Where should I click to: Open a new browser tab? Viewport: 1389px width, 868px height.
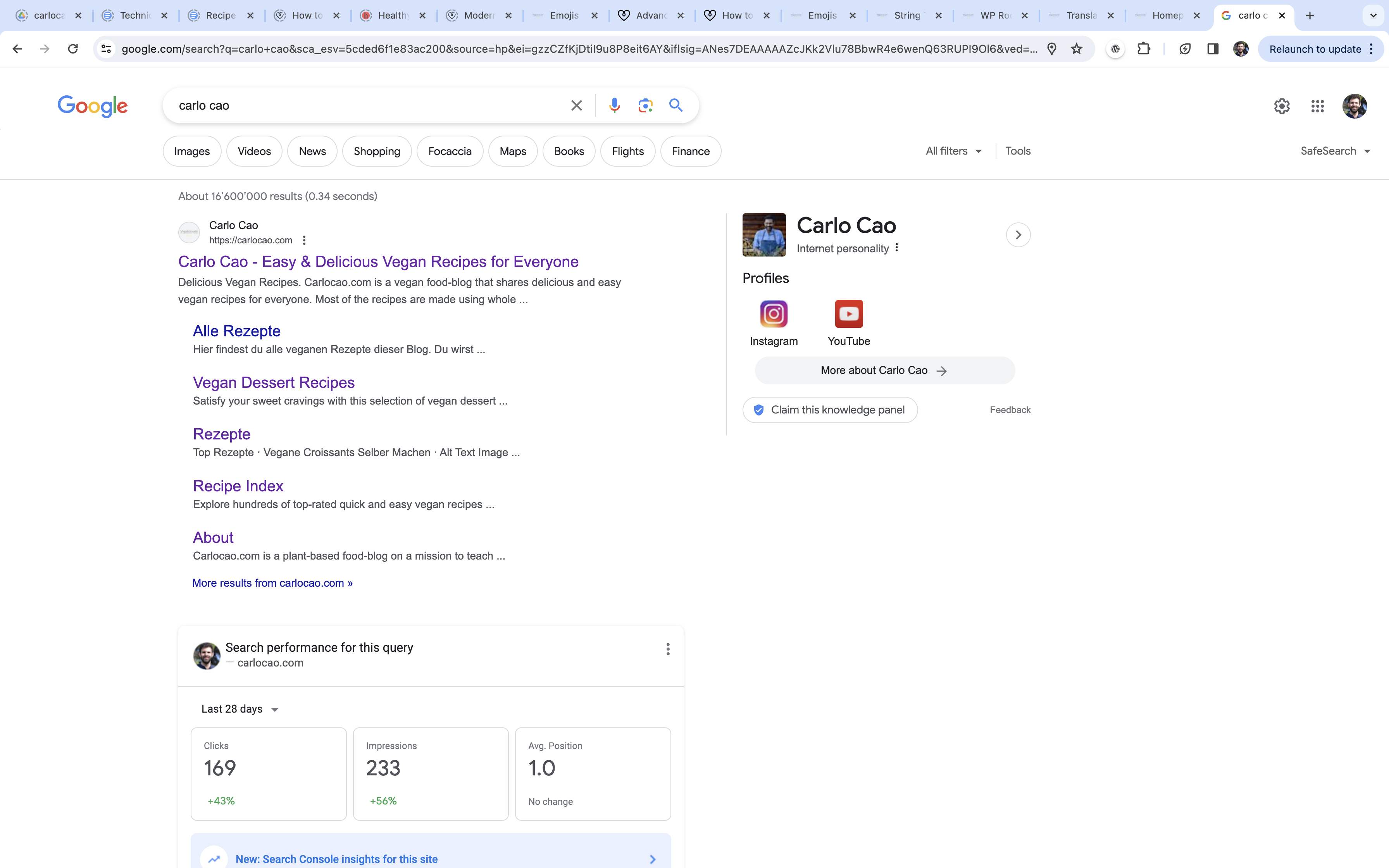(x=1310, y=15)
